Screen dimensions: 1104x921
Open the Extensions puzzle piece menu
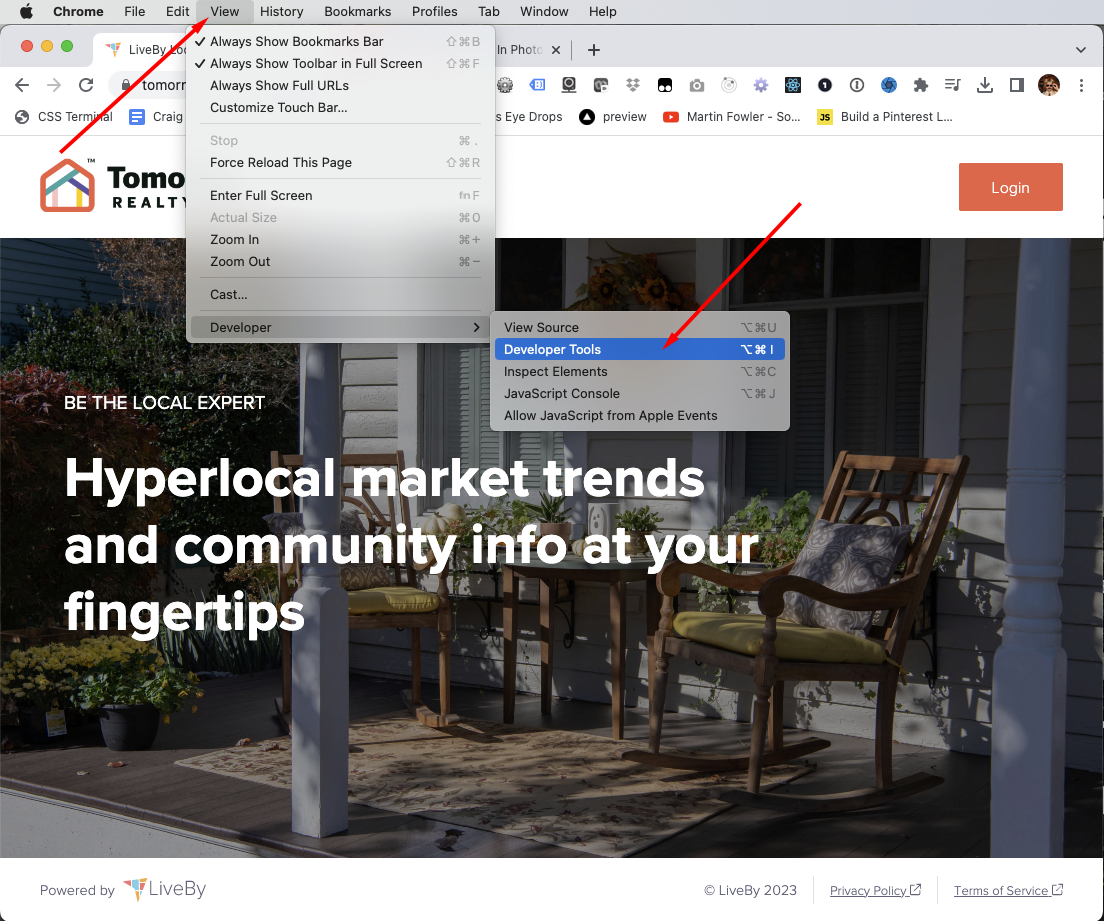click(x=920, y=85)
